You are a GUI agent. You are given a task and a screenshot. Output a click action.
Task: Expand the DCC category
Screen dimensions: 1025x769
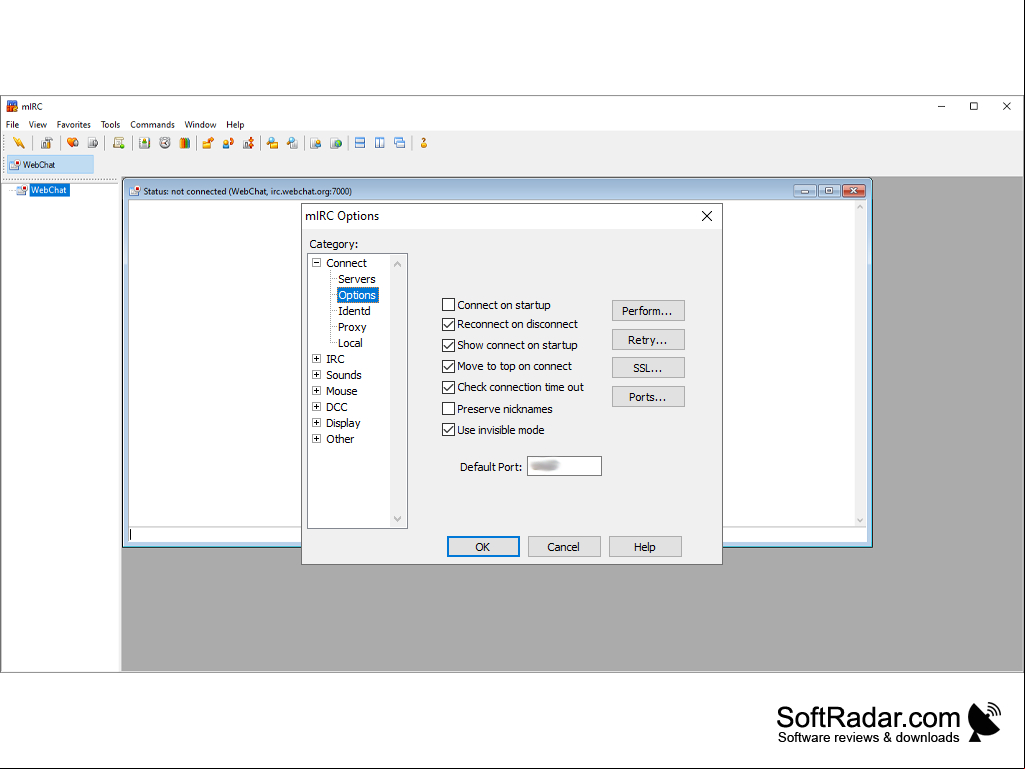coord(316,406)
